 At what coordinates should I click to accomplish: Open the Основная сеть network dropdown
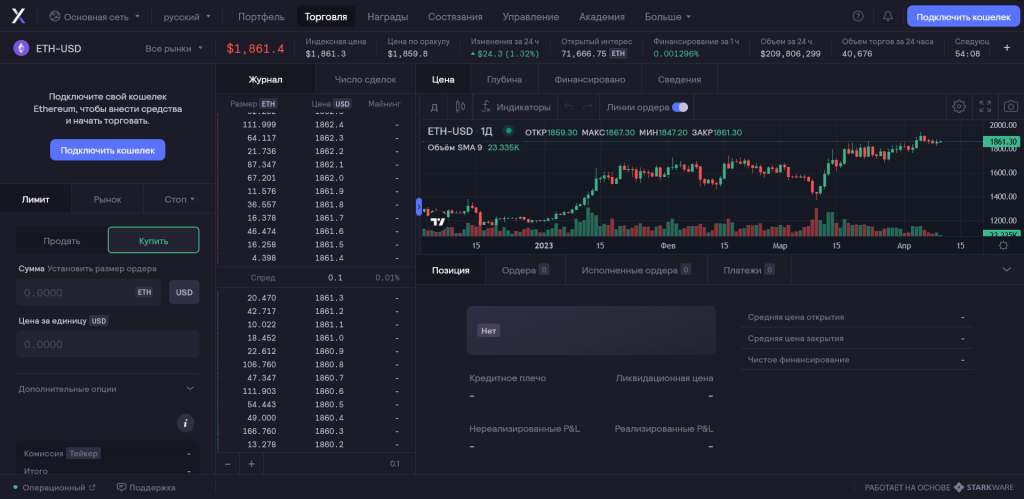point(94,17)
